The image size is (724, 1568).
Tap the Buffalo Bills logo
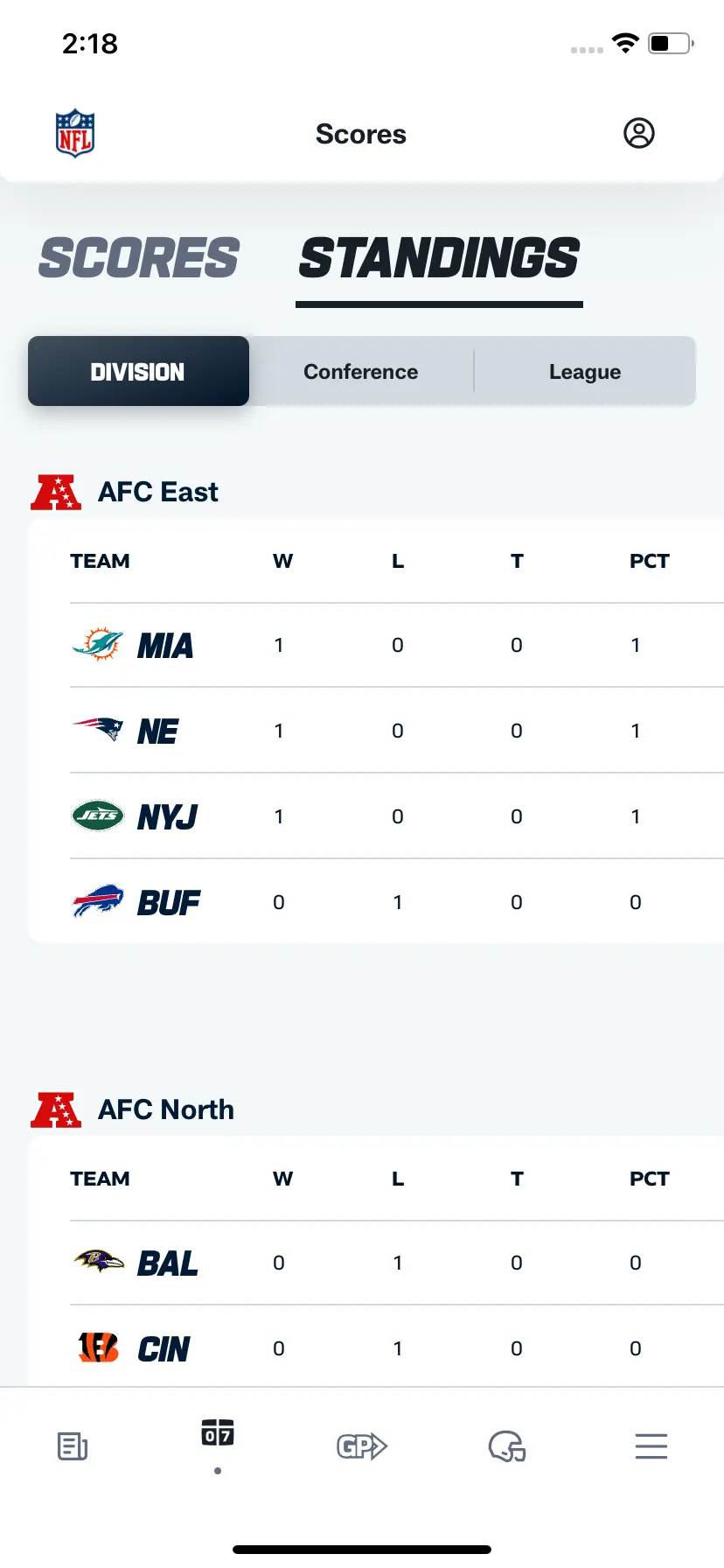click(97, 900)
